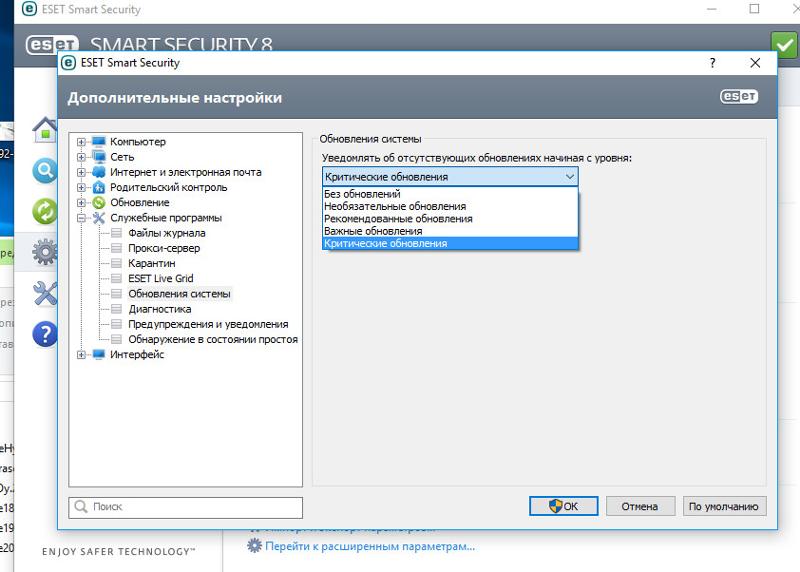Screen dimensions: 800x572
Task: Select Диагностика tree item
Action: click(160, 309)
